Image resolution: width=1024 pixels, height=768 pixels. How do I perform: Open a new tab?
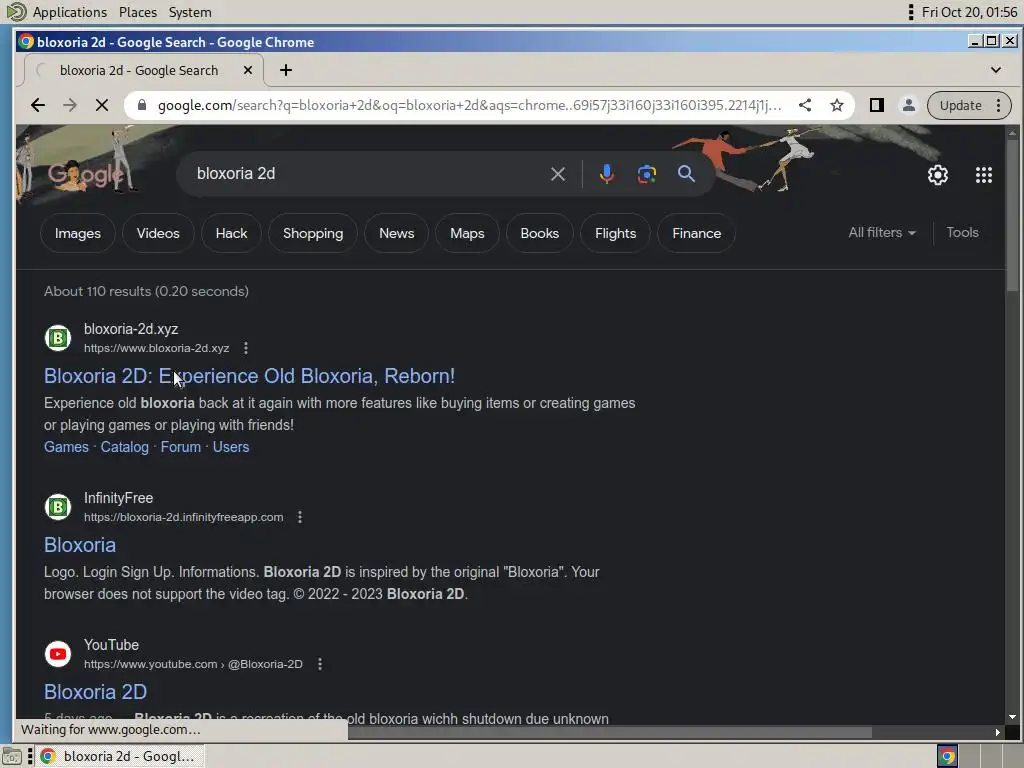286,70
